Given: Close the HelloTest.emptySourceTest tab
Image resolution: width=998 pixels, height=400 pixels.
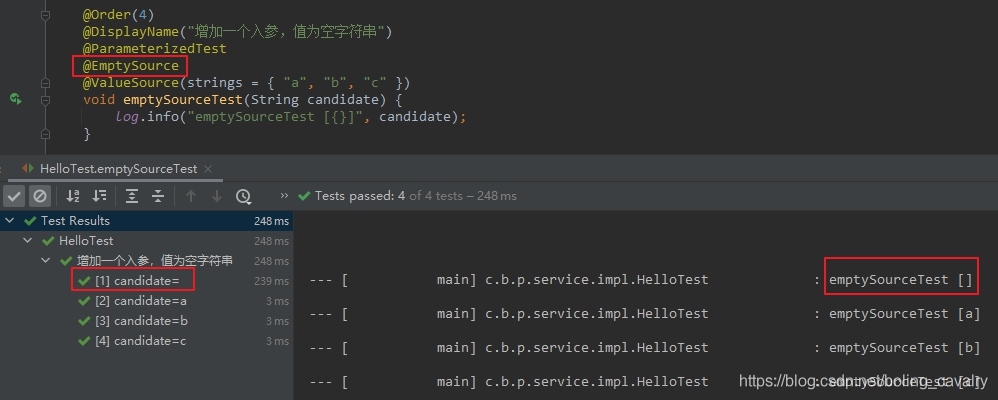Looking at the screenshot, I should click(208, 169).
